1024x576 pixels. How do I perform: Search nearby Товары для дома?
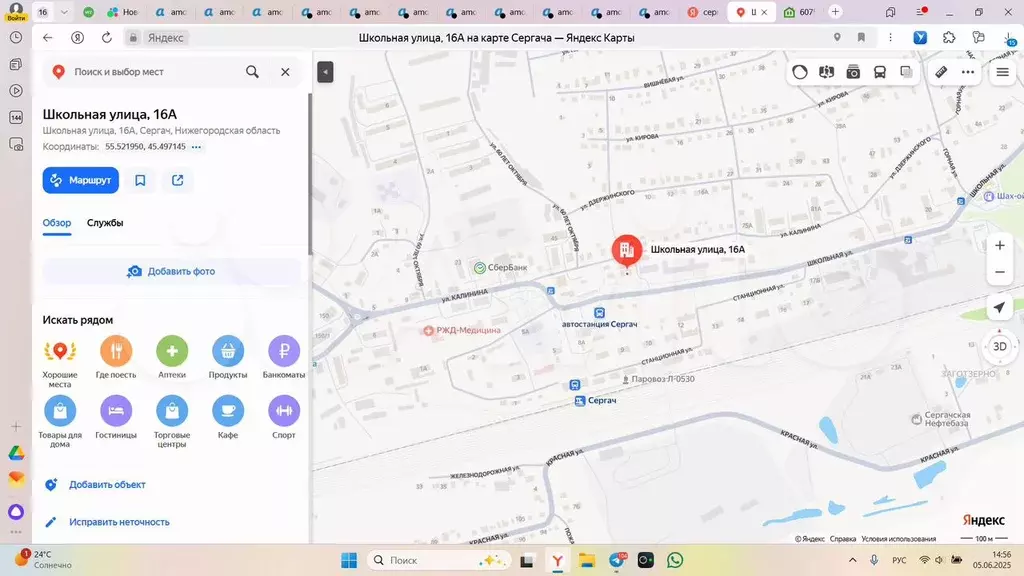(x=60, y=421)
